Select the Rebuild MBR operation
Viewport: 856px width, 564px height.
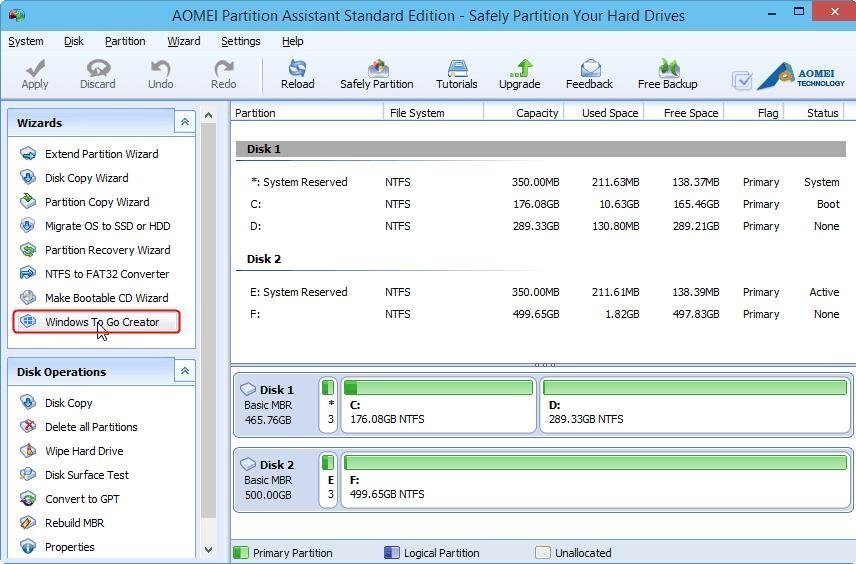[x=63, y=523]
